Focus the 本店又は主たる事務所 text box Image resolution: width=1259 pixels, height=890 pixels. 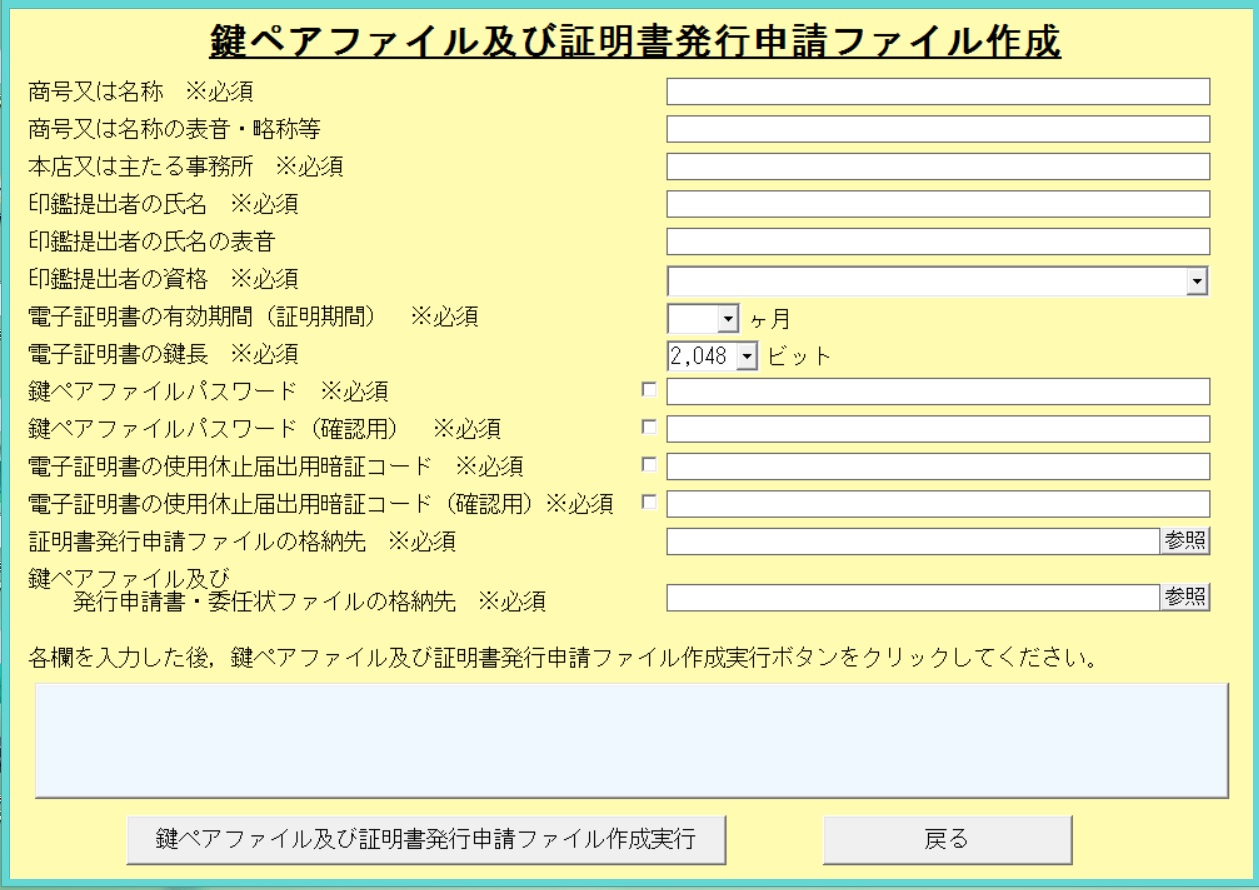[x=938, y=167]
